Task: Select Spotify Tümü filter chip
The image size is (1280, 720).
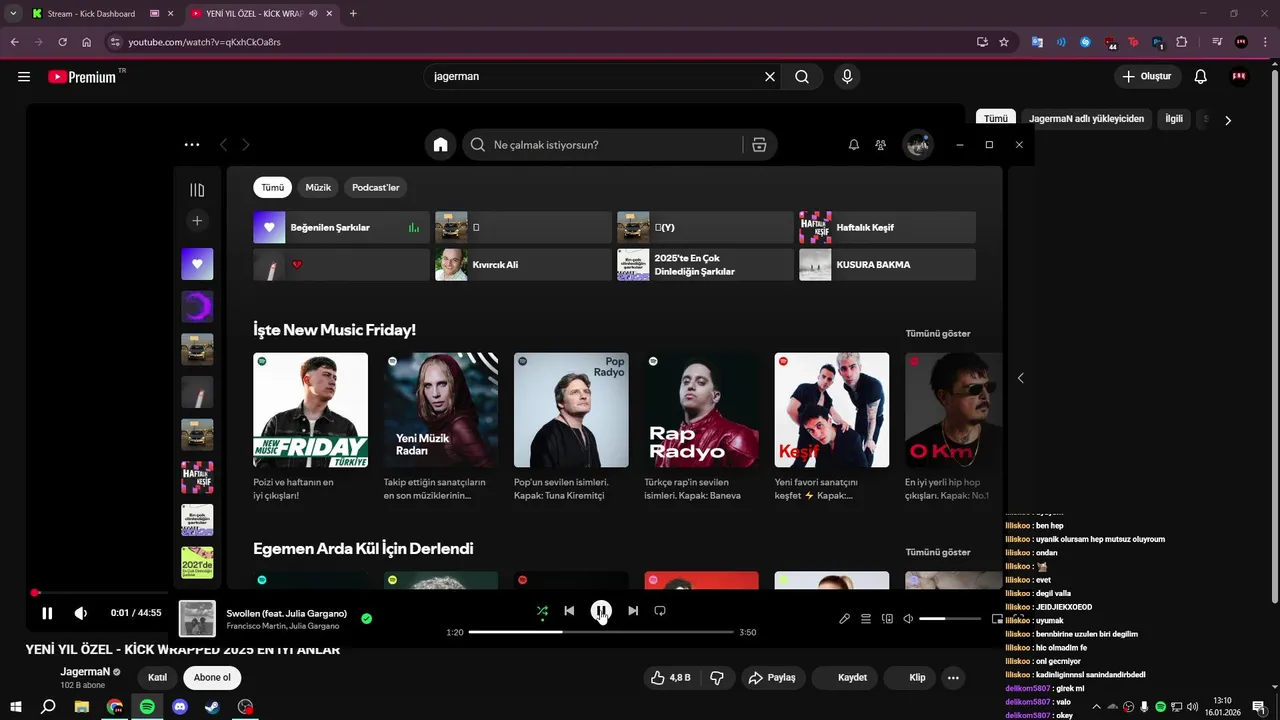Action: pyautogui.click(x=273, y=187)
